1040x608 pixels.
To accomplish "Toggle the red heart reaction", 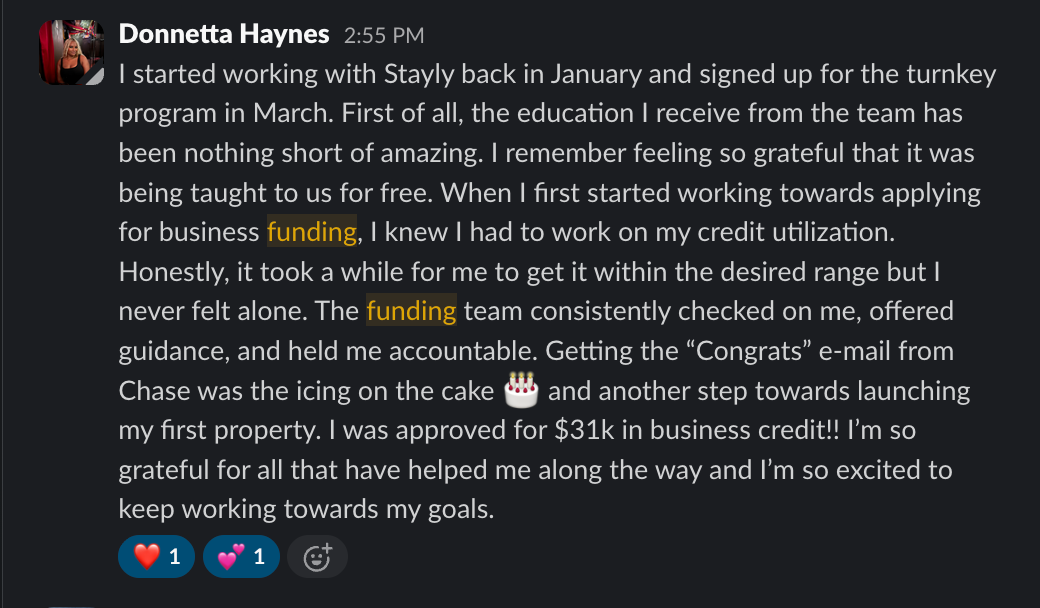I will coord(156,557).
